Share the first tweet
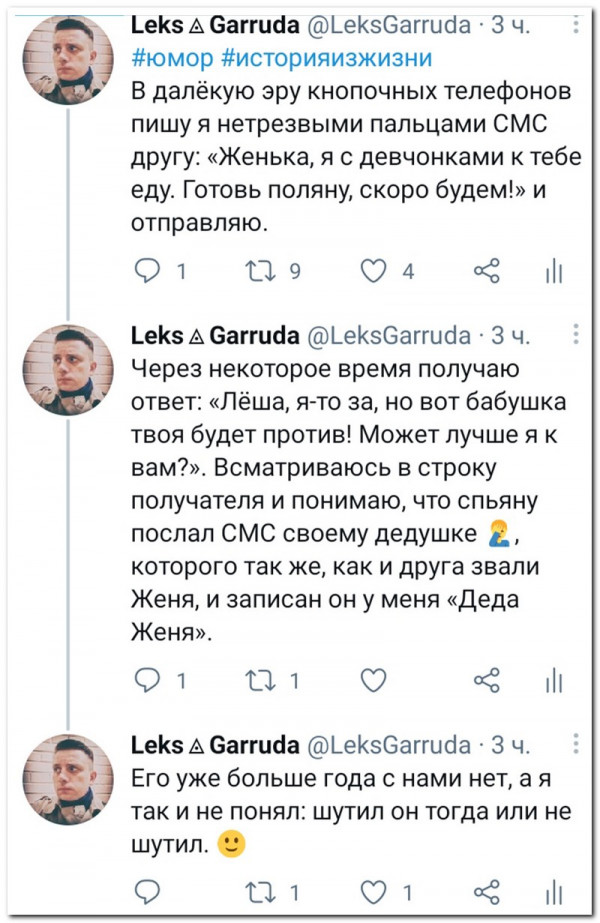This screenshot has width=600, height=923. (486, 268)
